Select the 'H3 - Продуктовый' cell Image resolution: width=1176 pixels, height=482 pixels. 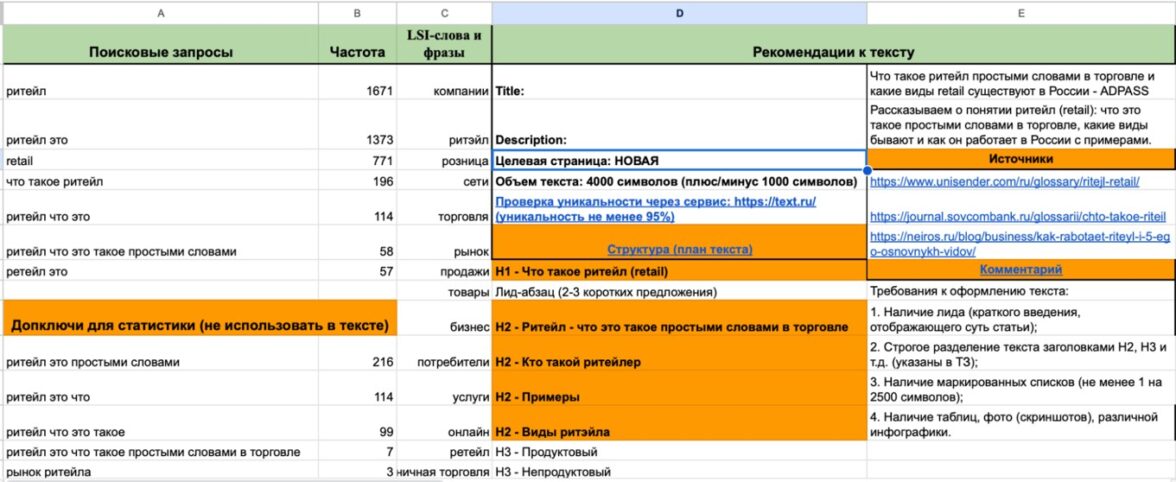(680, 451)
